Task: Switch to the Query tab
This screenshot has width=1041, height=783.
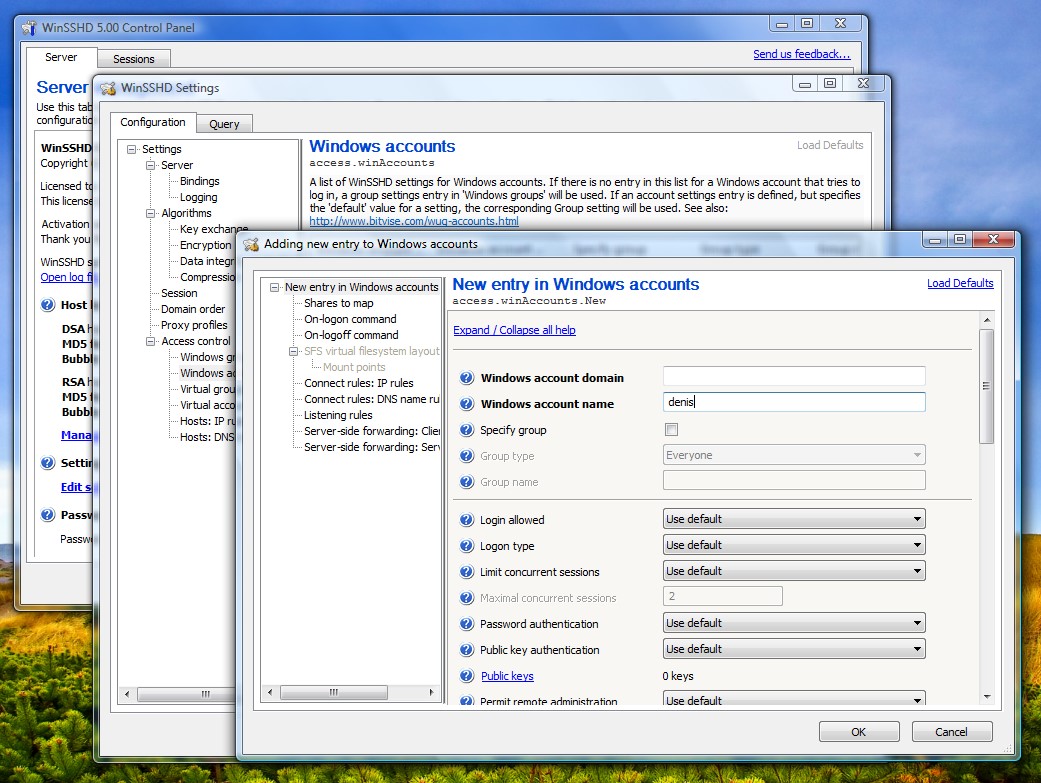Action: (224, 123)
